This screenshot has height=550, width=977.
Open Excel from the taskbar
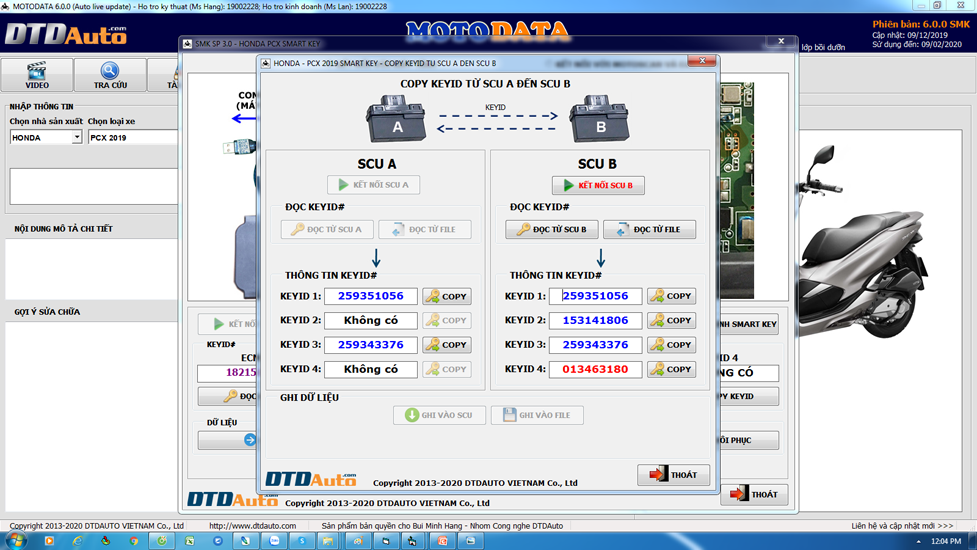(189, 541)
